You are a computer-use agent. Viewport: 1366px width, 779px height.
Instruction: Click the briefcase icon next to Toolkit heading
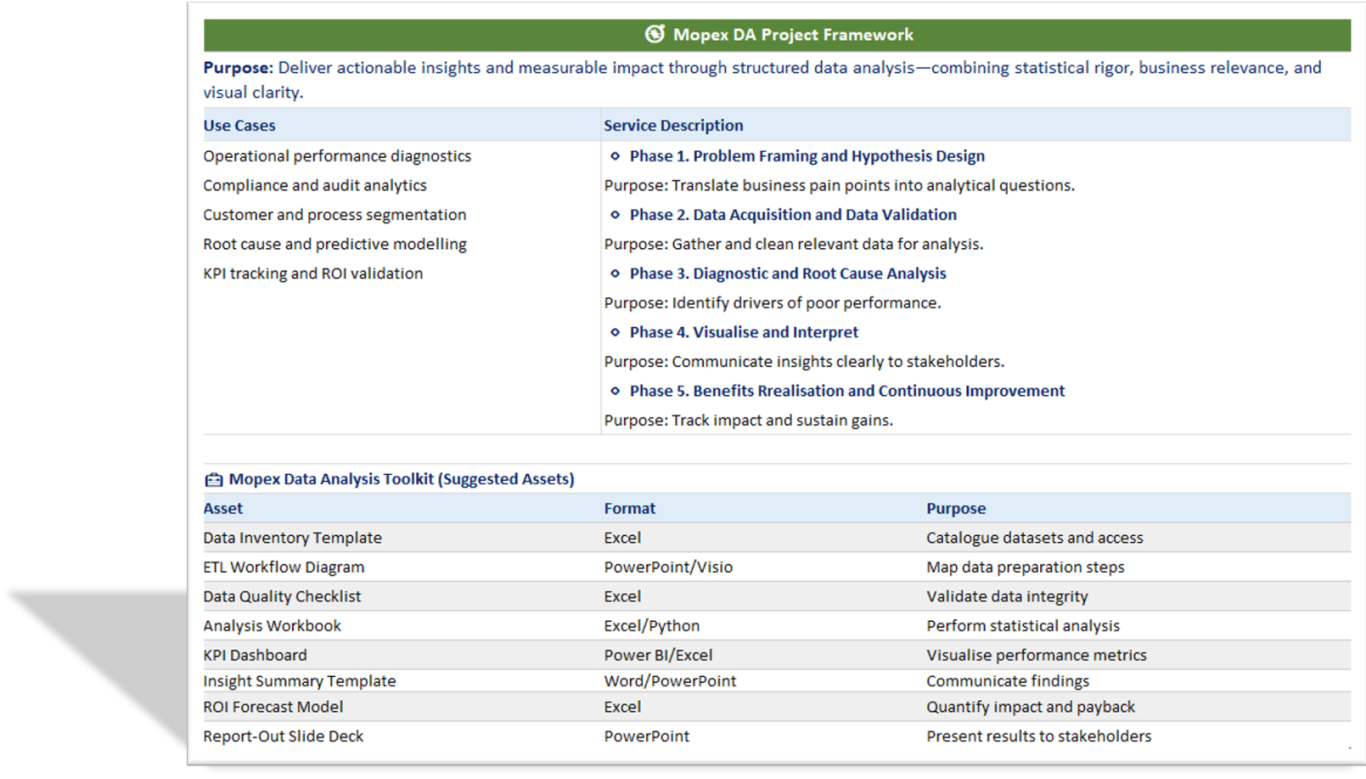coord(213,479)
